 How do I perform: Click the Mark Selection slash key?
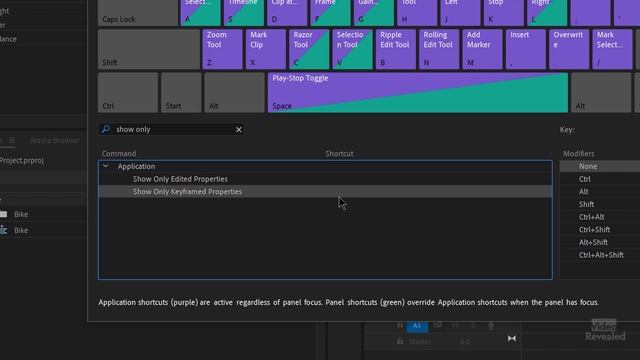(x=612, y=49)
